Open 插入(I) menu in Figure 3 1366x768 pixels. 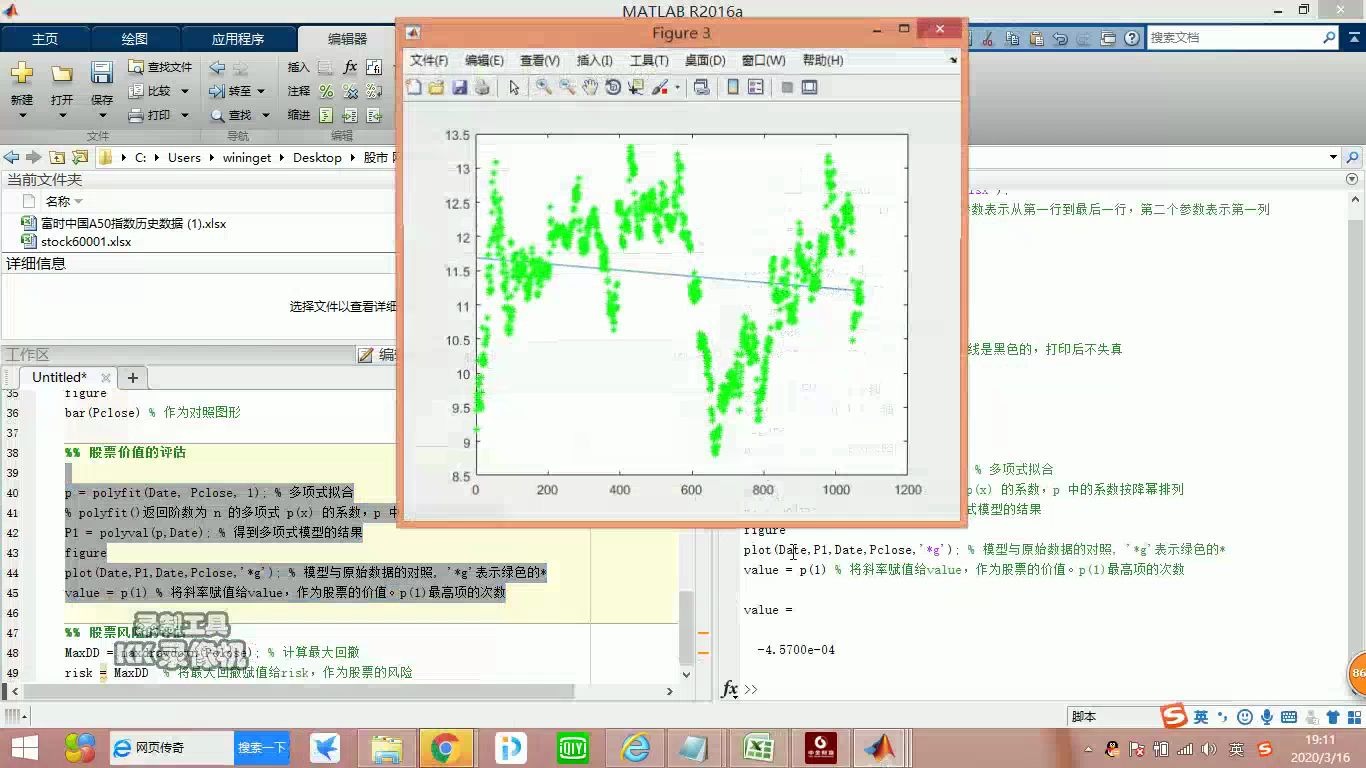(595, 60)
